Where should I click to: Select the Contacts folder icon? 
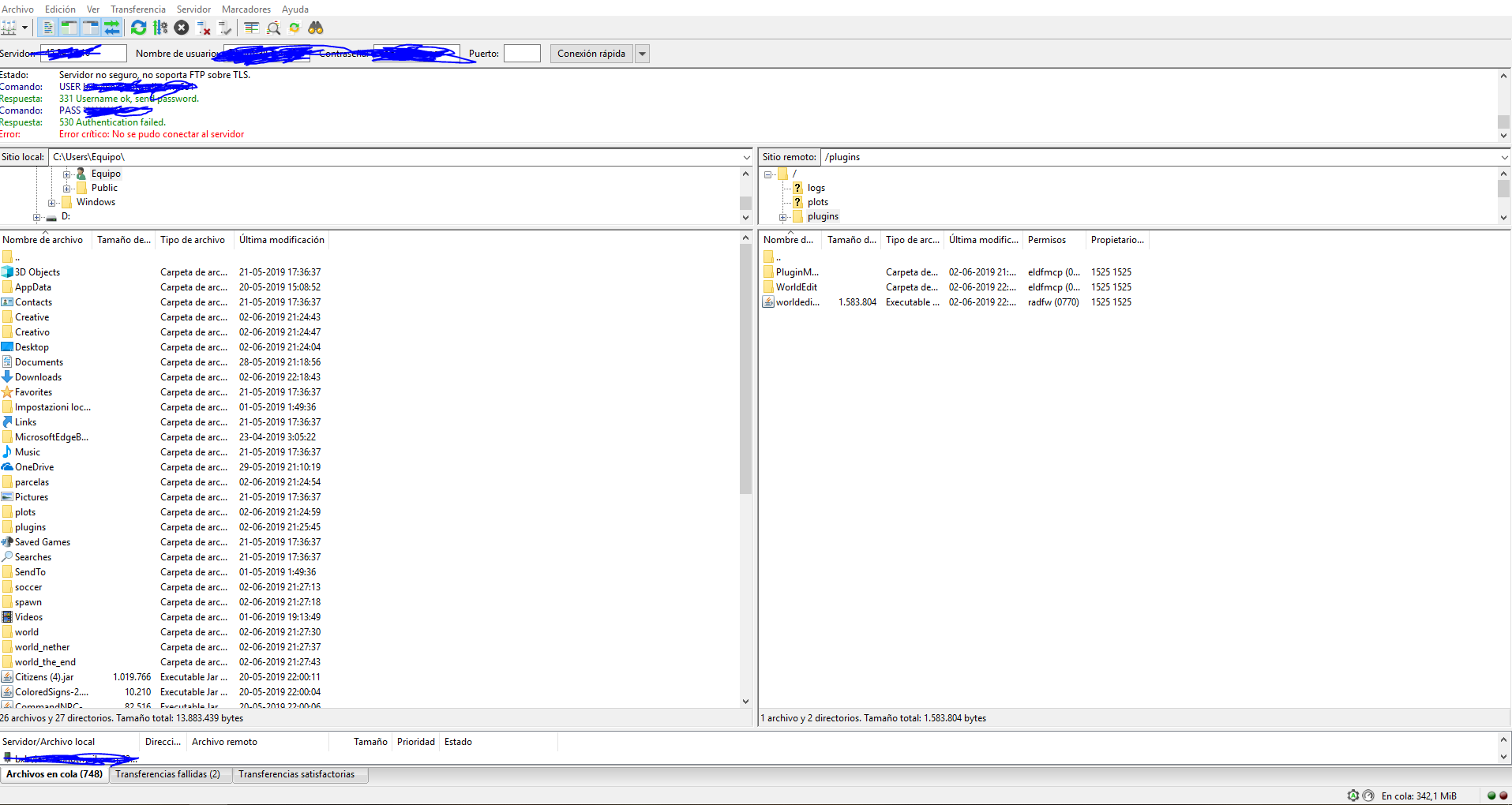tap(7, 302)
